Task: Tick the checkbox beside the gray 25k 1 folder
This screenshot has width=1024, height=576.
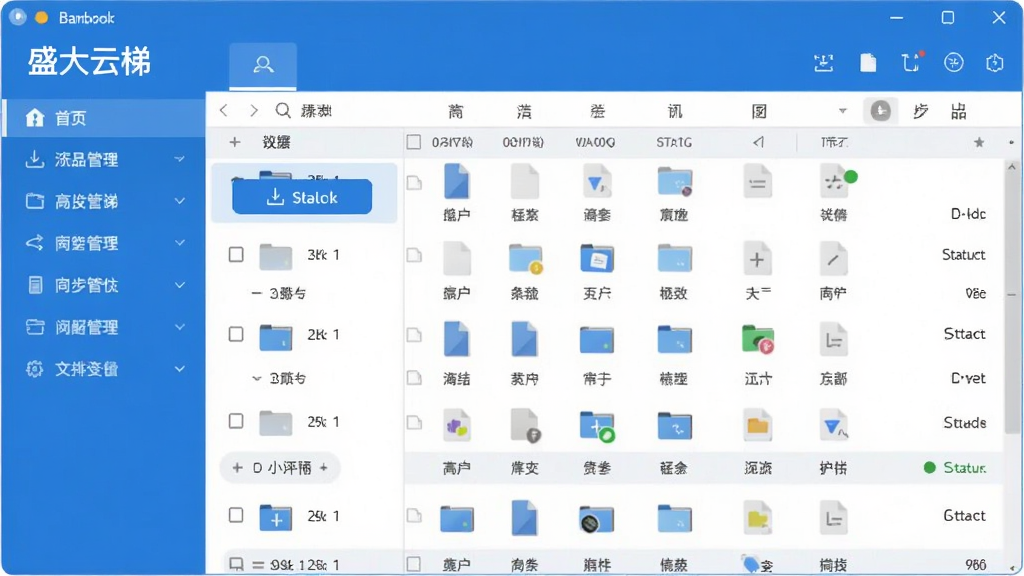Action: (236, 421)
